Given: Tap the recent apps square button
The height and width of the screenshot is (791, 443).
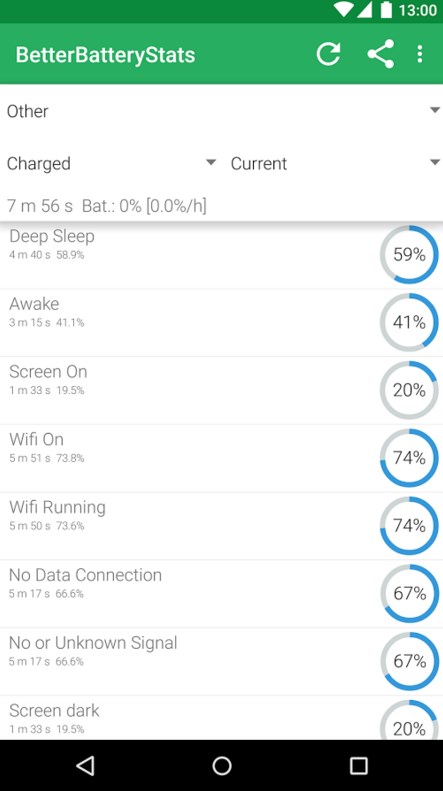Looking at the screenshot, I should [x=358, y=765].
